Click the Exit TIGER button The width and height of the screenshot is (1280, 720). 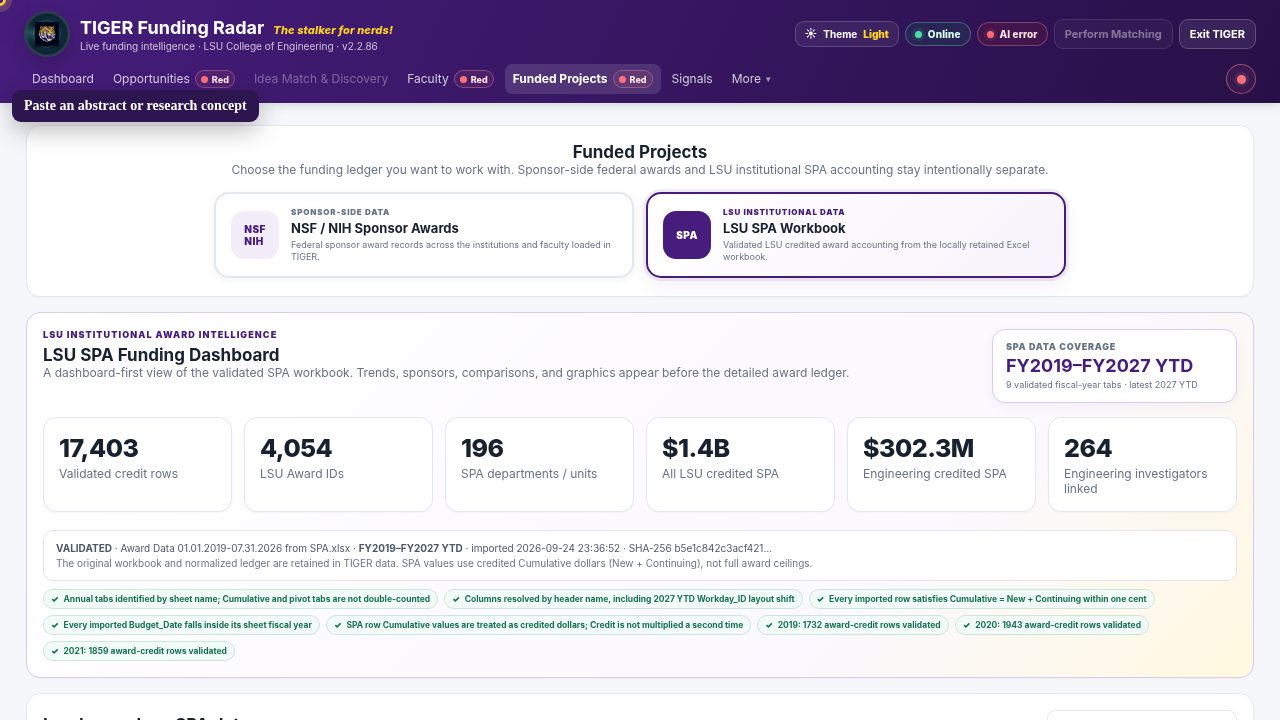click(x=1217, y=34)
